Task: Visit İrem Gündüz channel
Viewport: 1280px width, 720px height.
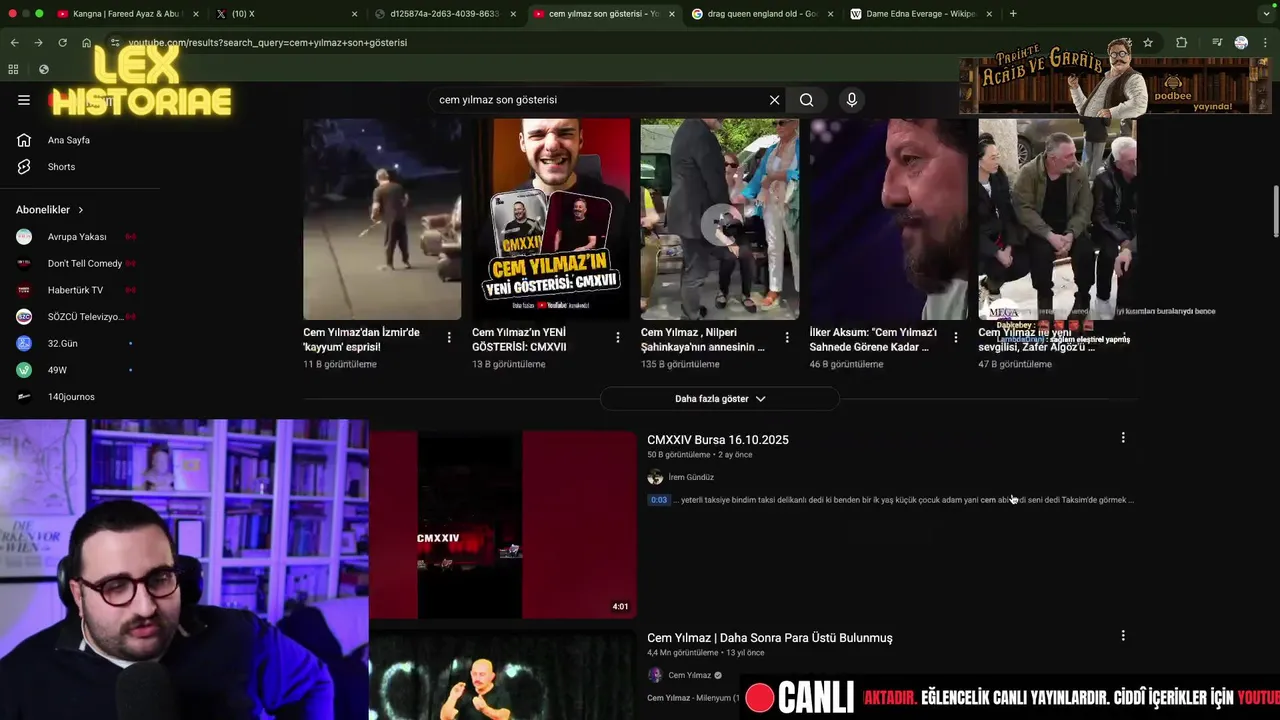Action: [691, 478]
